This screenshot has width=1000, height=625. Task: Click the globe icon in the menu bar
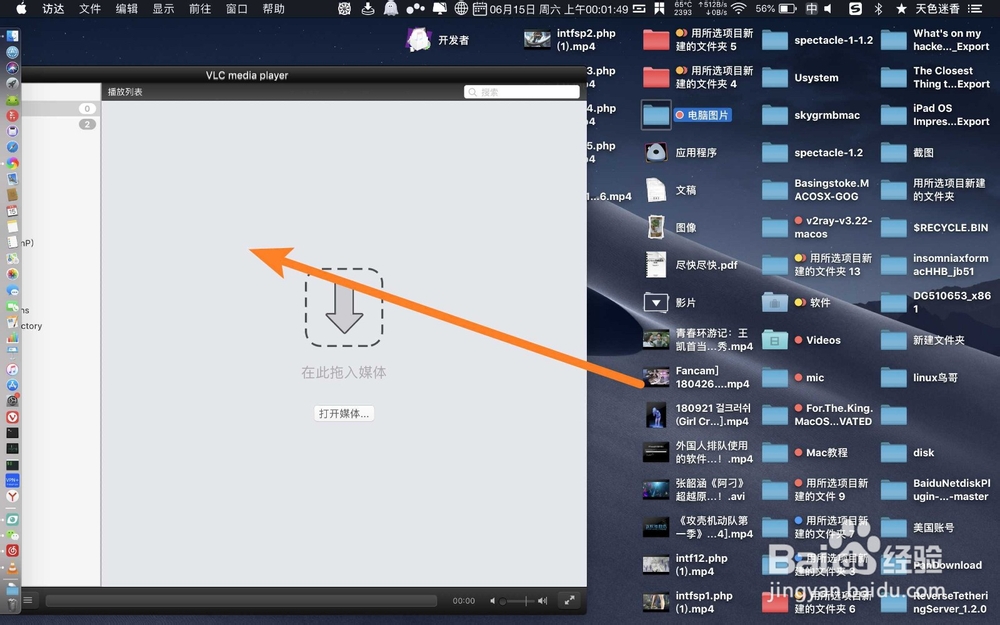coord(461,8)
